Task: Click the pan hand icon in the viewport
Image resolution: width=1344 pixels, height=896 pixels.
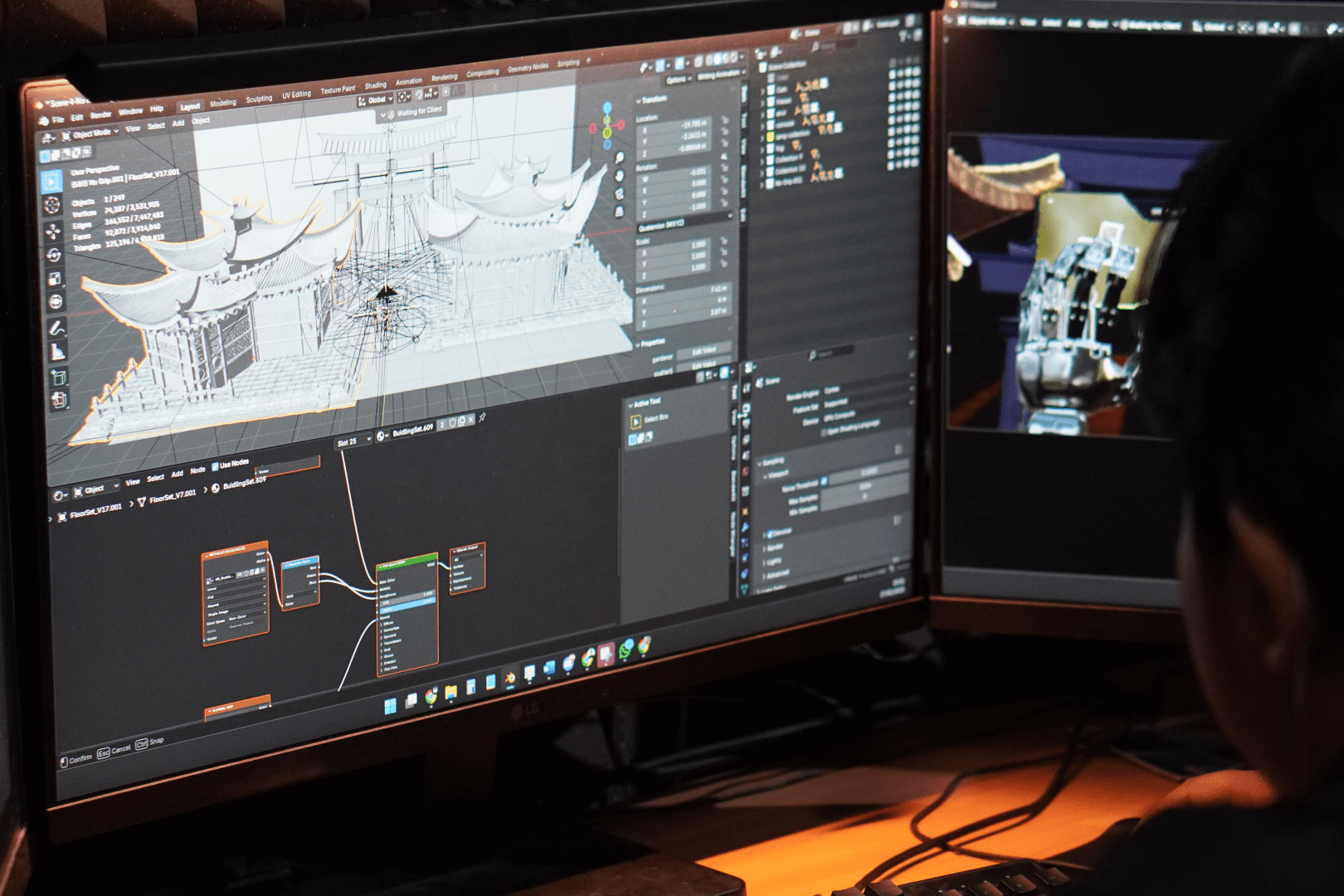Action: (619, 175)
